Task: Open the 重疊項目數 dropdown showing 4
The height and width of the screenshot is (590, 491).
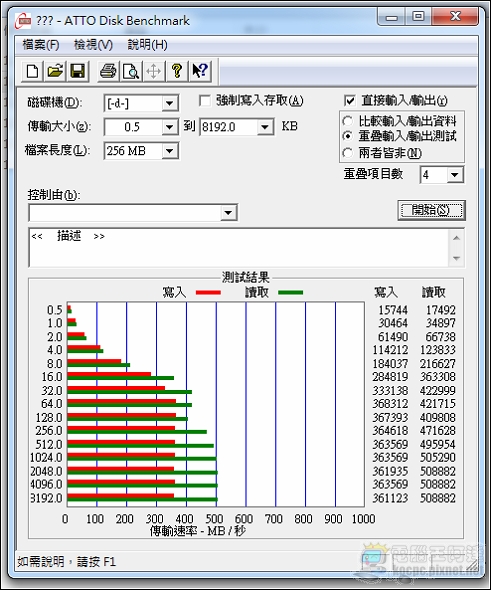Action: pyautogui.click(x=455, y=175)
